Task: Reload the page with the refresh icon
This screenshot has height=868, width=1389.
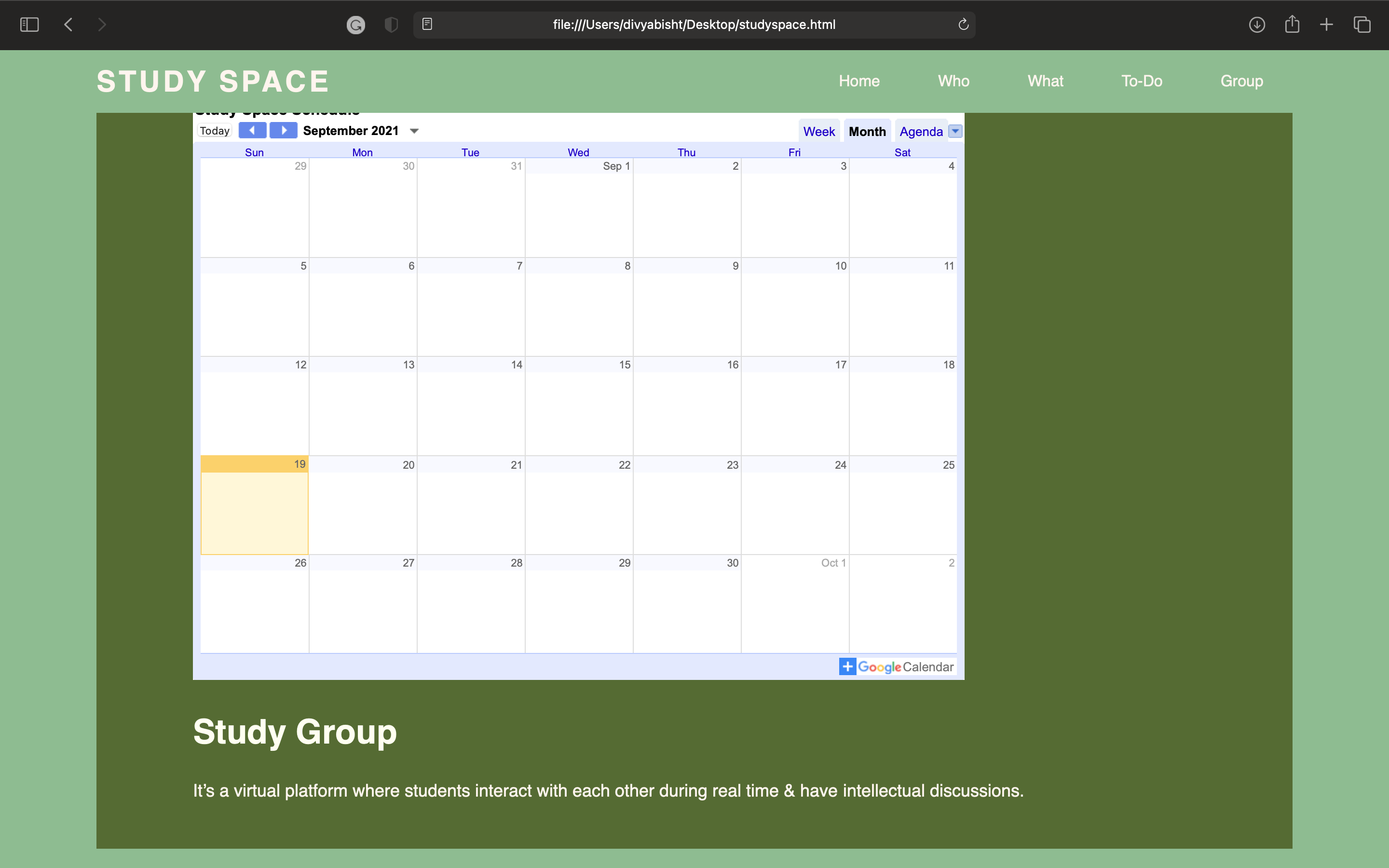Action: pos(963,25)
